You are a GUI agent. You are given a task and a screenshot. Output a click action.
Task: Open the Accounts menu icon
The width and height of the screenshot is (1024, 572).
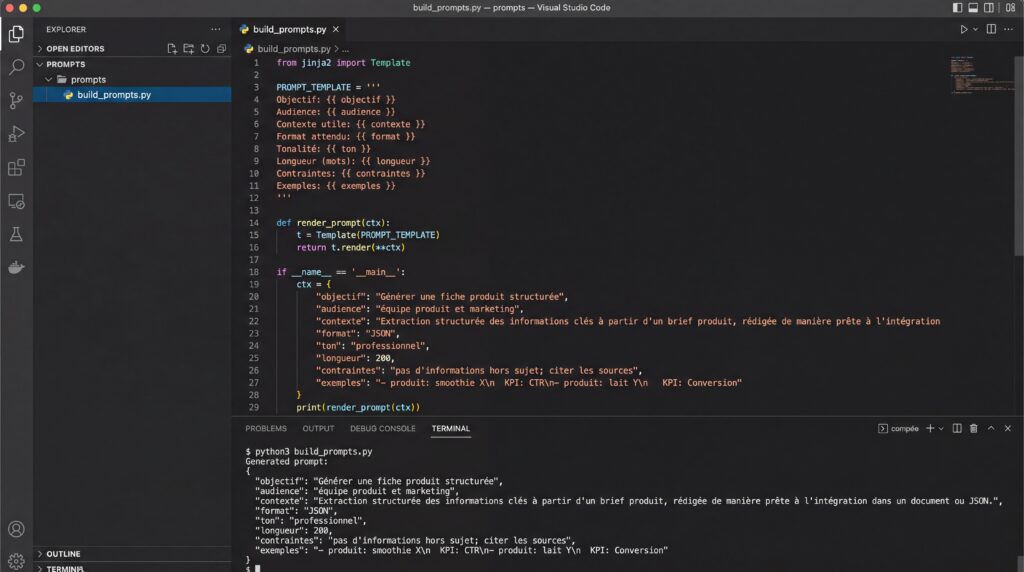click(x=16, y=529)
